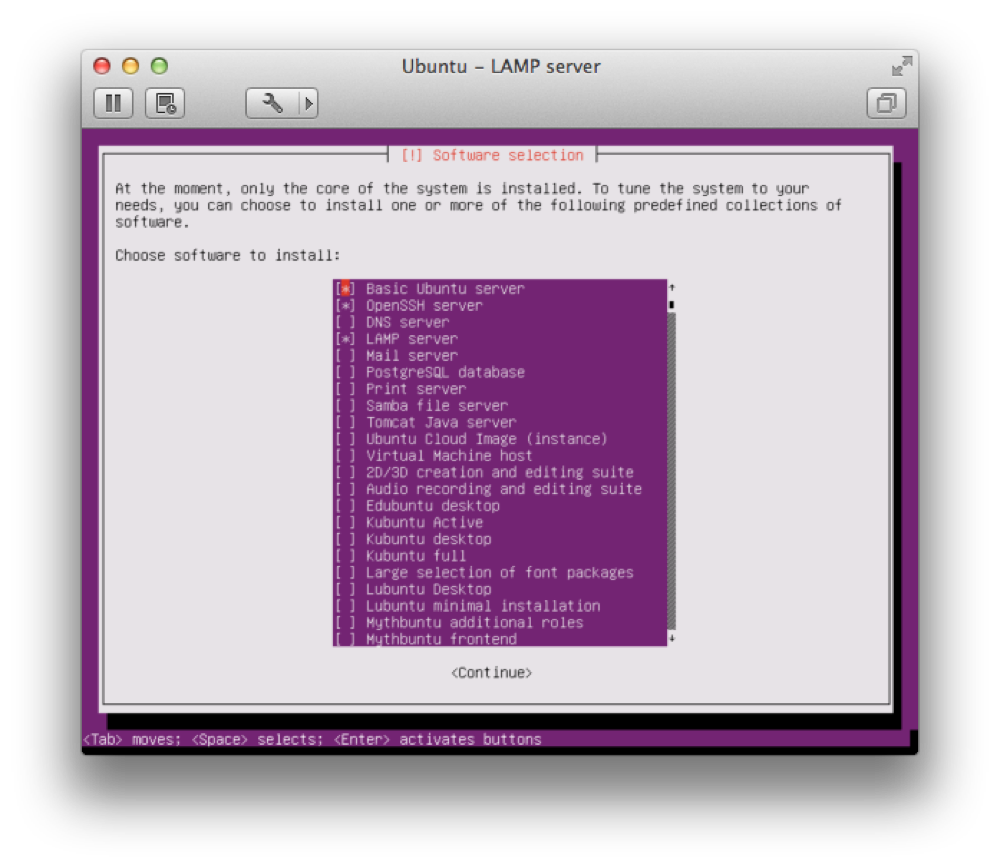
Task: Take a snapshot of the VM
Action: tap(165, 103)
